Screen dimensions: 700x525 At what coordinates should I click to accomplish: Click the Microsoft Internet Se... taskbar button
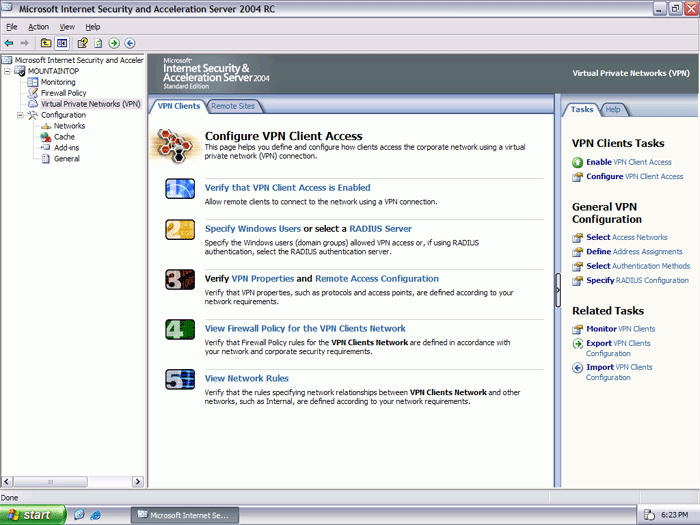(x=185, y=515)
